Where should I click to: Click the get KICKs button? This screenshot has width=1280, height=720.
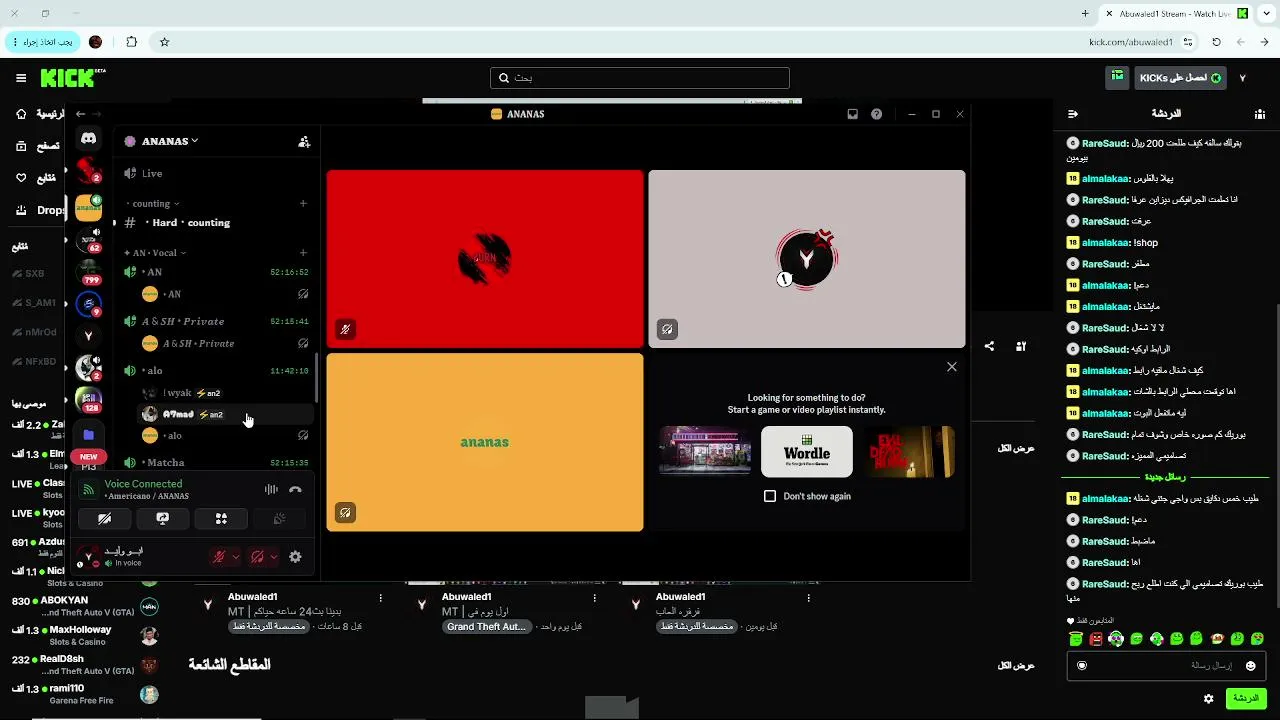pyautogui.click(x=1180, y=78)
